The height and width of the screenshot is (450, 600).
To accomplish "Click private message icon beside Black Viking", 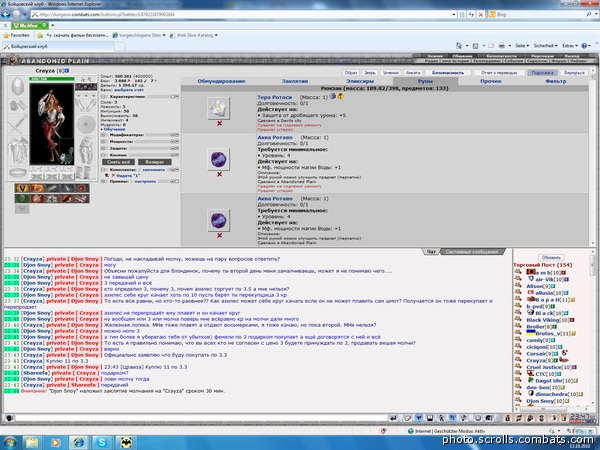I will click(518, 319).
